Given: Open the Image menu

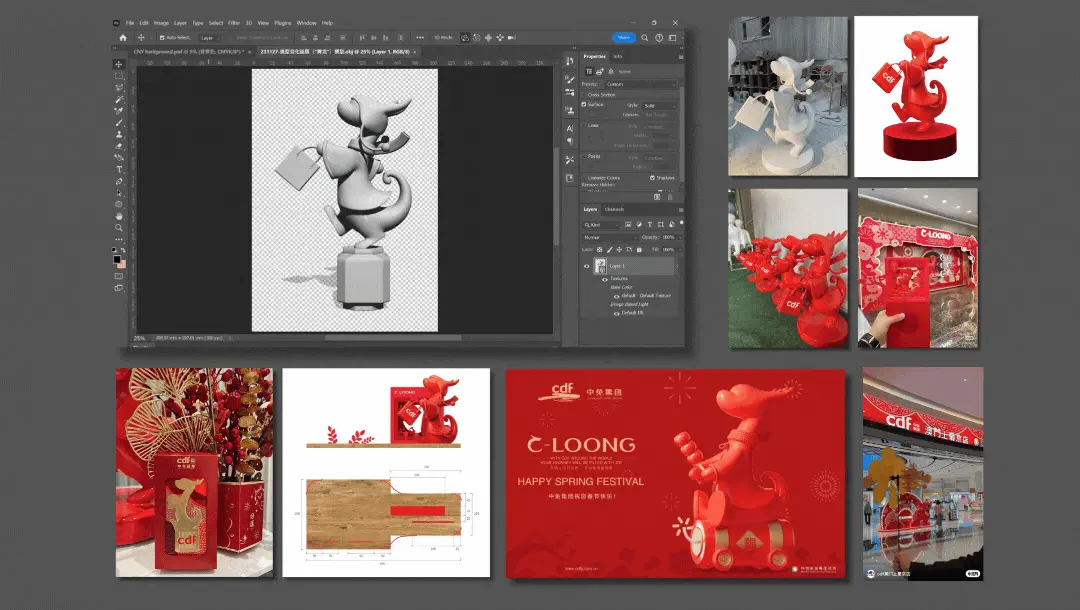Looking at the screenshot, I should click(x=161, y=23).
